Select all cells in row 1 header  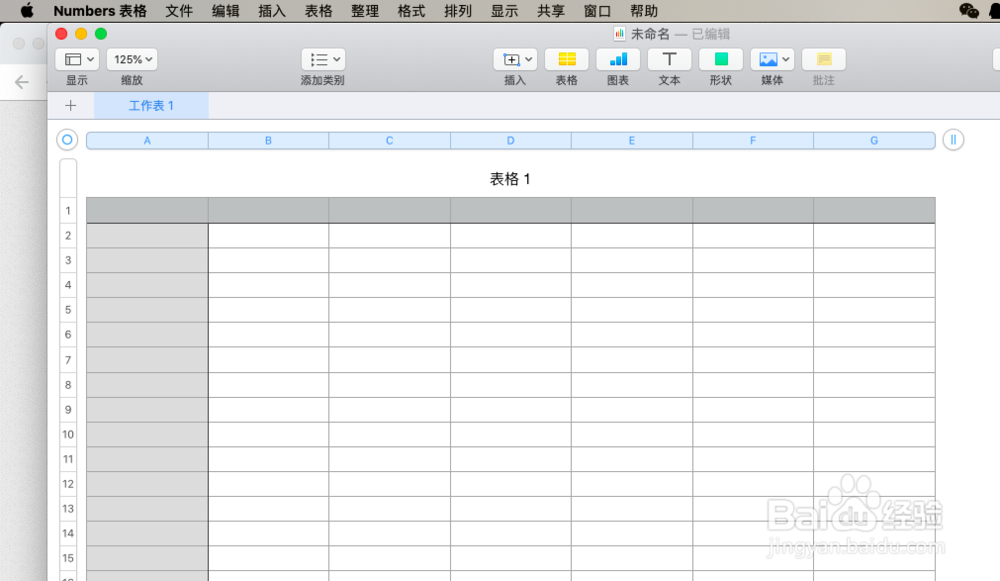[x=68, y=210]
